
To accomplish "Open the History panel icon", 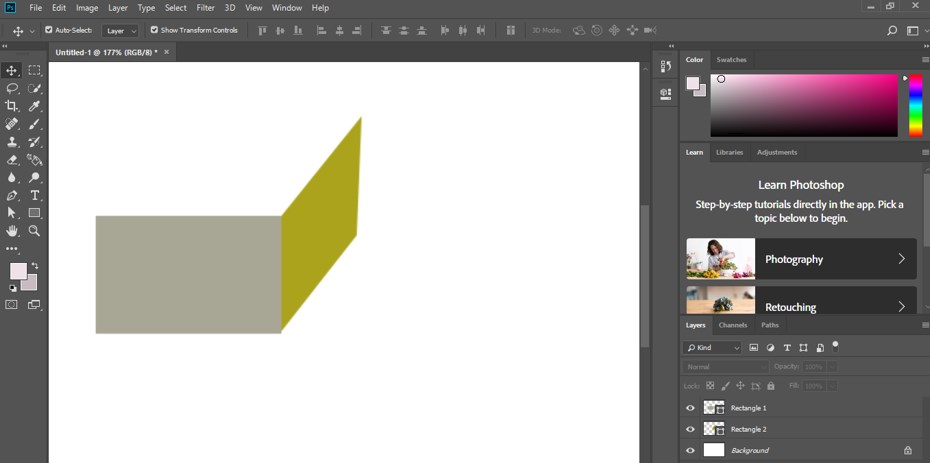I will [665, 66].
